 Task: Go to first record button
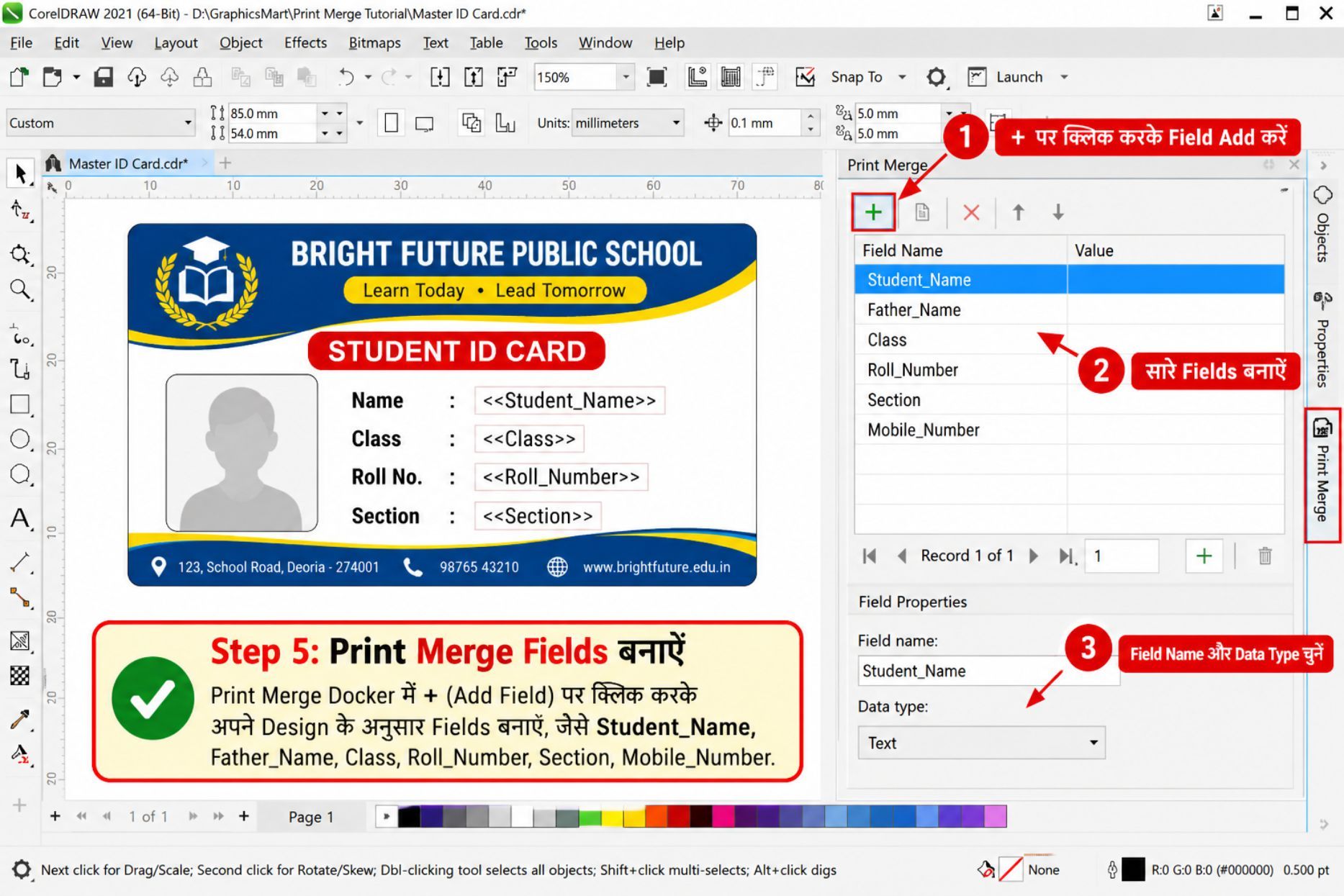click(870, 556)
